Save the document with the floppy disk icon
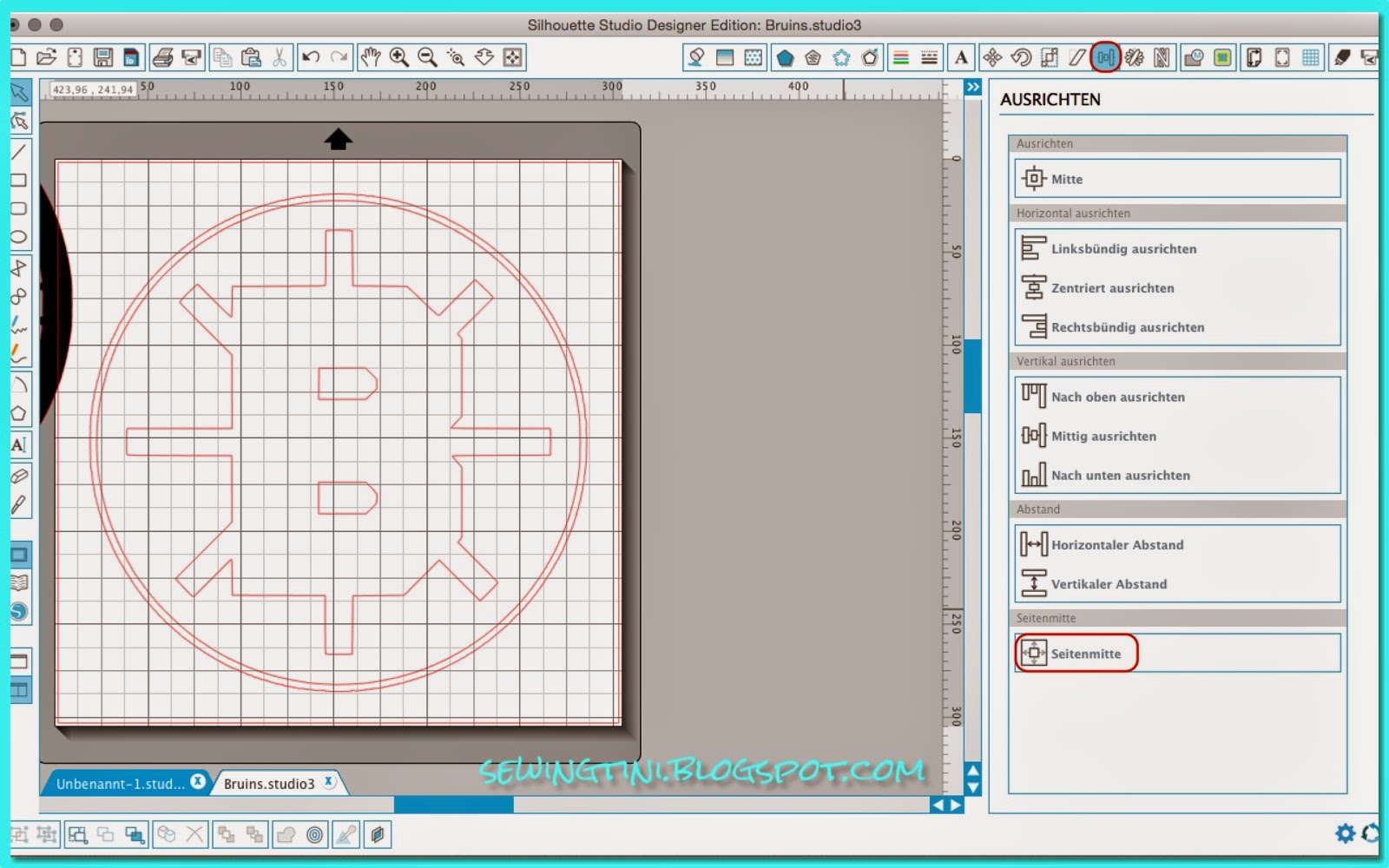This screenshot has height=868, width=1389. click(103, 58)
